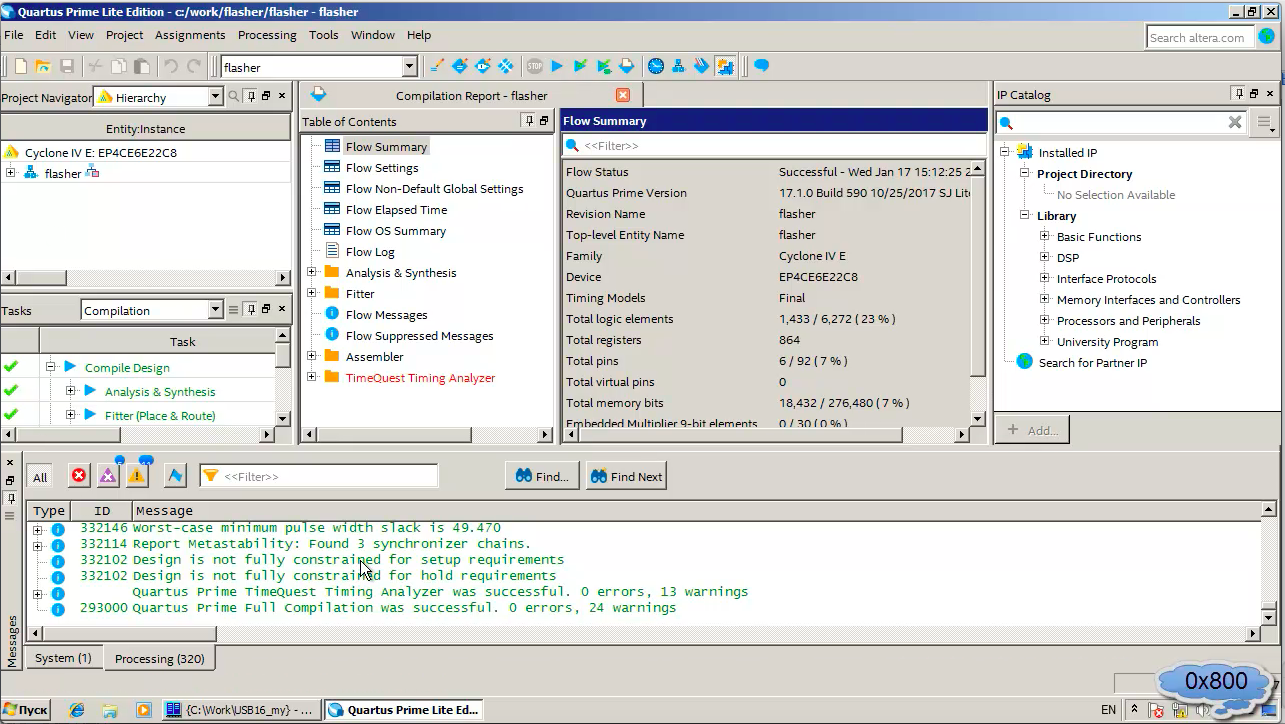1285x724 pixels.
Task: Click the Messages filter input field
Action: click(319, 477)
